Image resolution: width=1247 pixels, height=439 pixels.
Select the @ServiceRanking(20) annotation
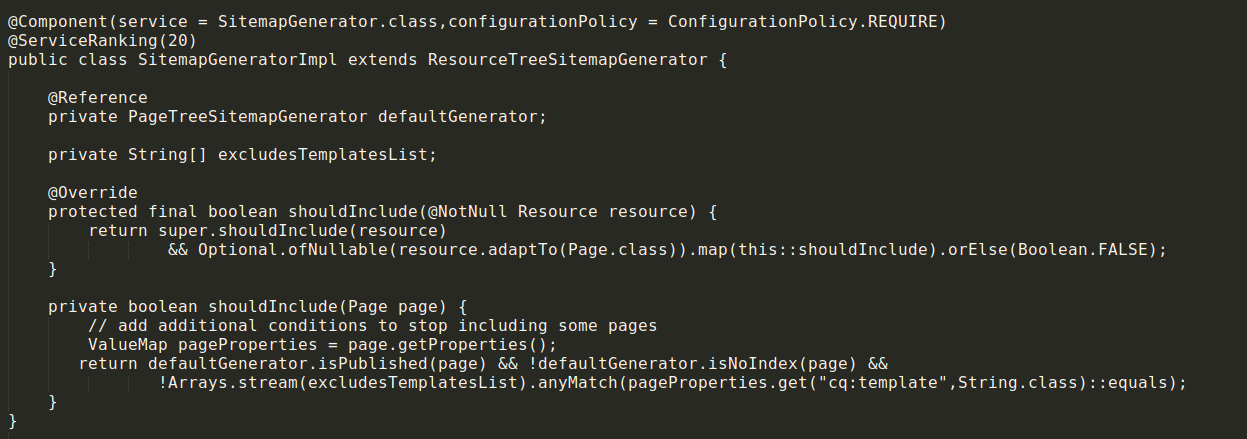point(102,40)
